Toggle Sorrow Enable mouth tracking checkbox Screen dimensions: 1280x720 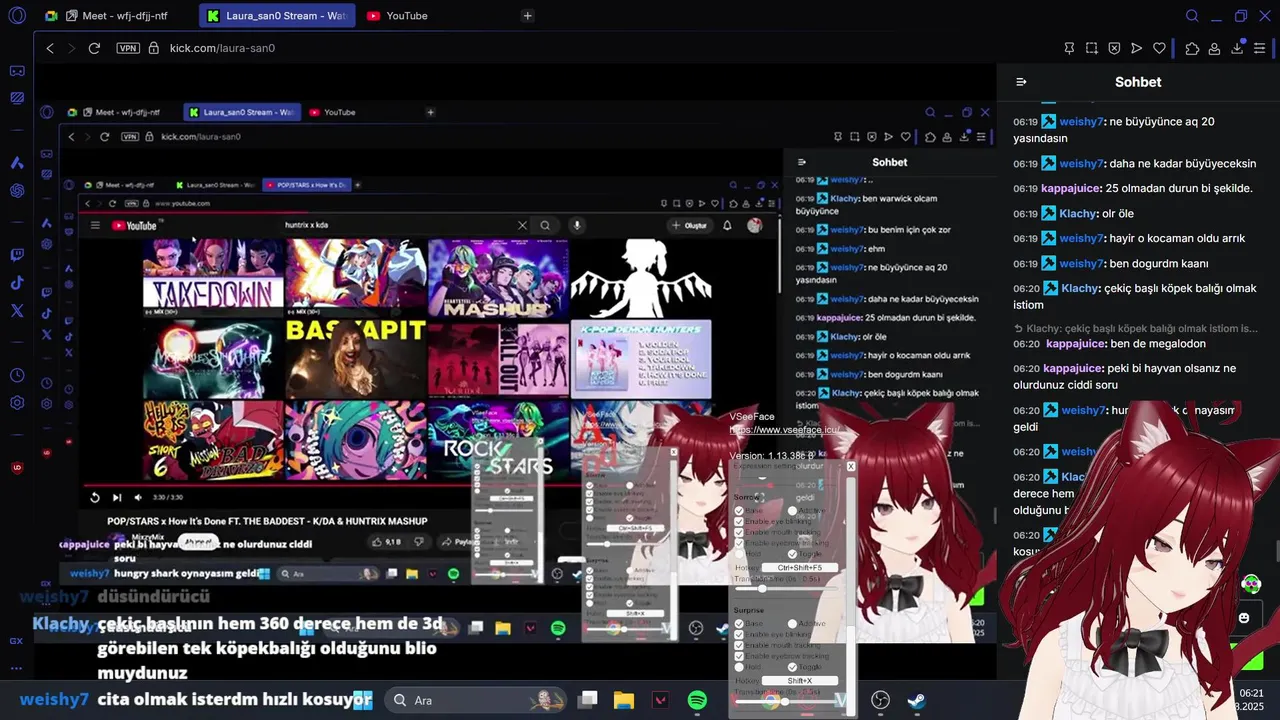[x=739, y=532]
